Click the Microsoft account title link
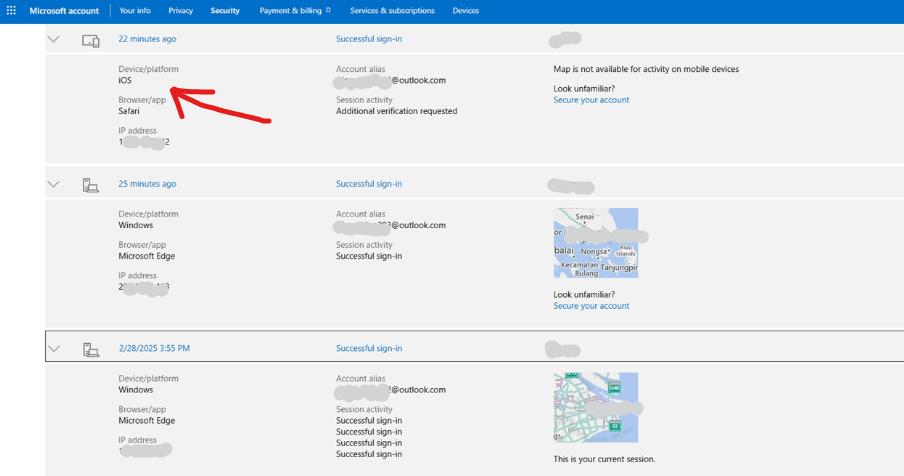Viewport: 904px width, 476px height. 64,11
